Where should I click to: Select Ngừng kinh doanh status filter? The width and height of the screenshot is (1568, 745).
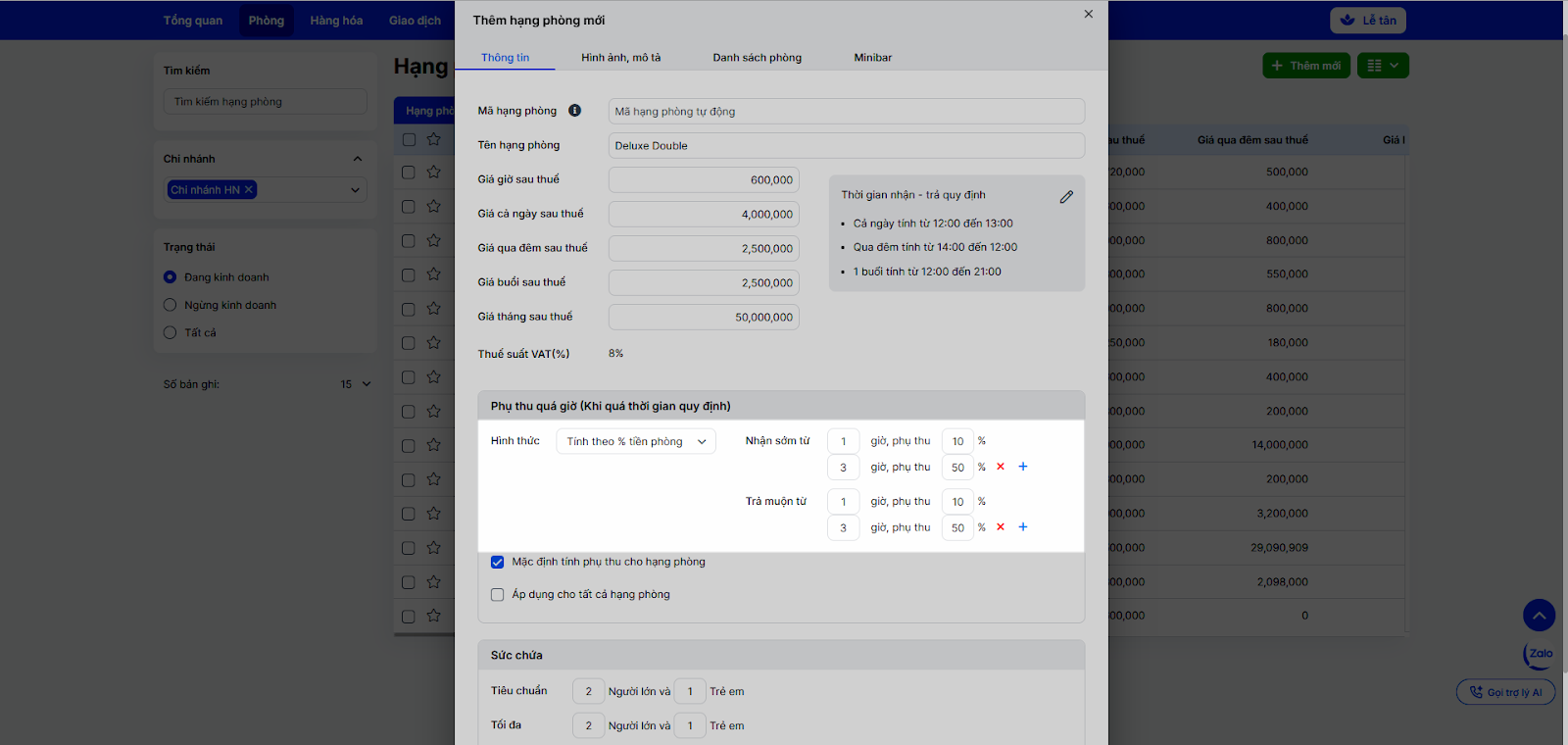click(x=171, y=305)
